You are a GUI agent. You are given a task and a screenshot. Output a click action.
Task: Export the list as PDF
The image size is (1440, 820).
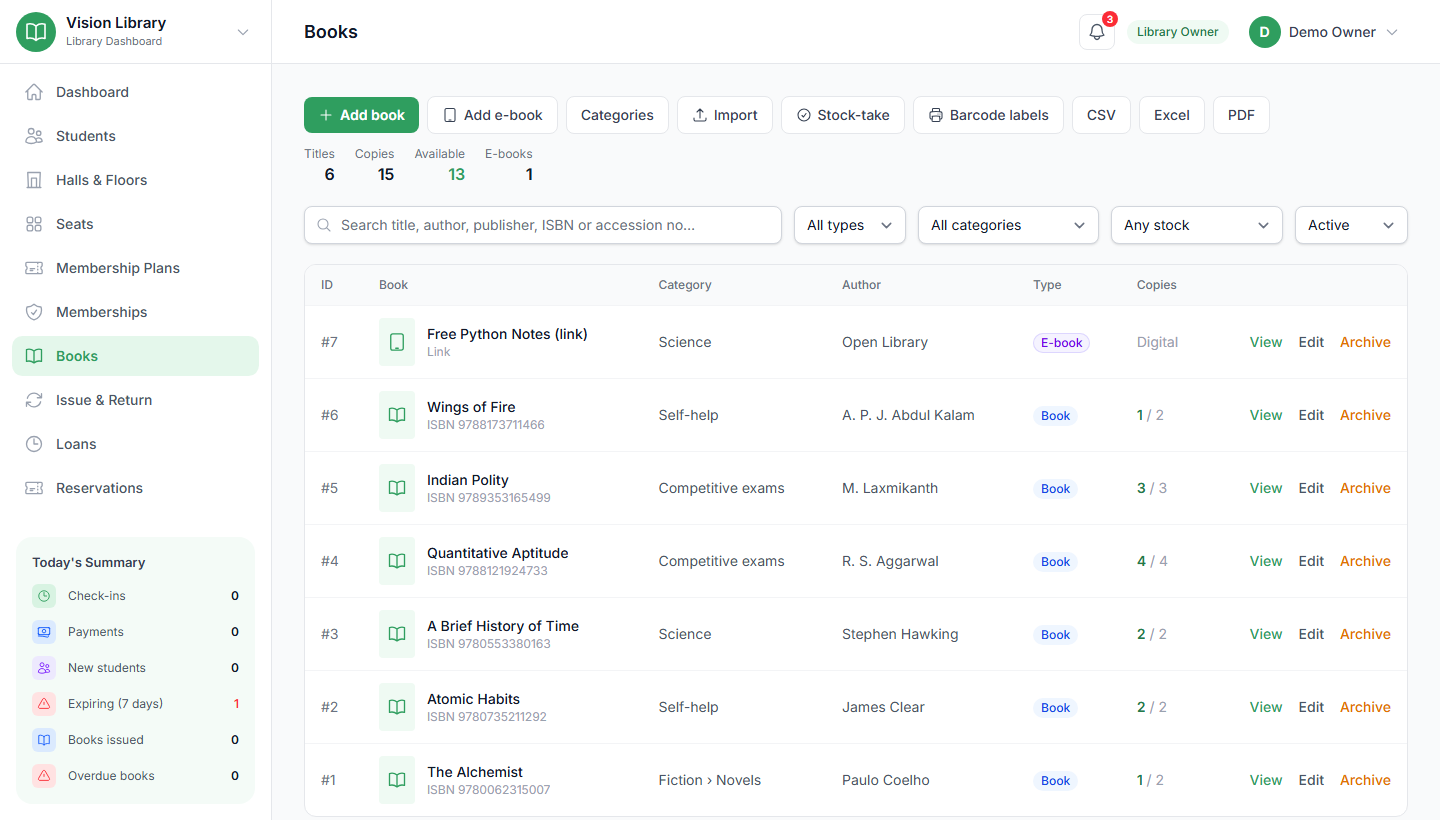coord(1241,115)
